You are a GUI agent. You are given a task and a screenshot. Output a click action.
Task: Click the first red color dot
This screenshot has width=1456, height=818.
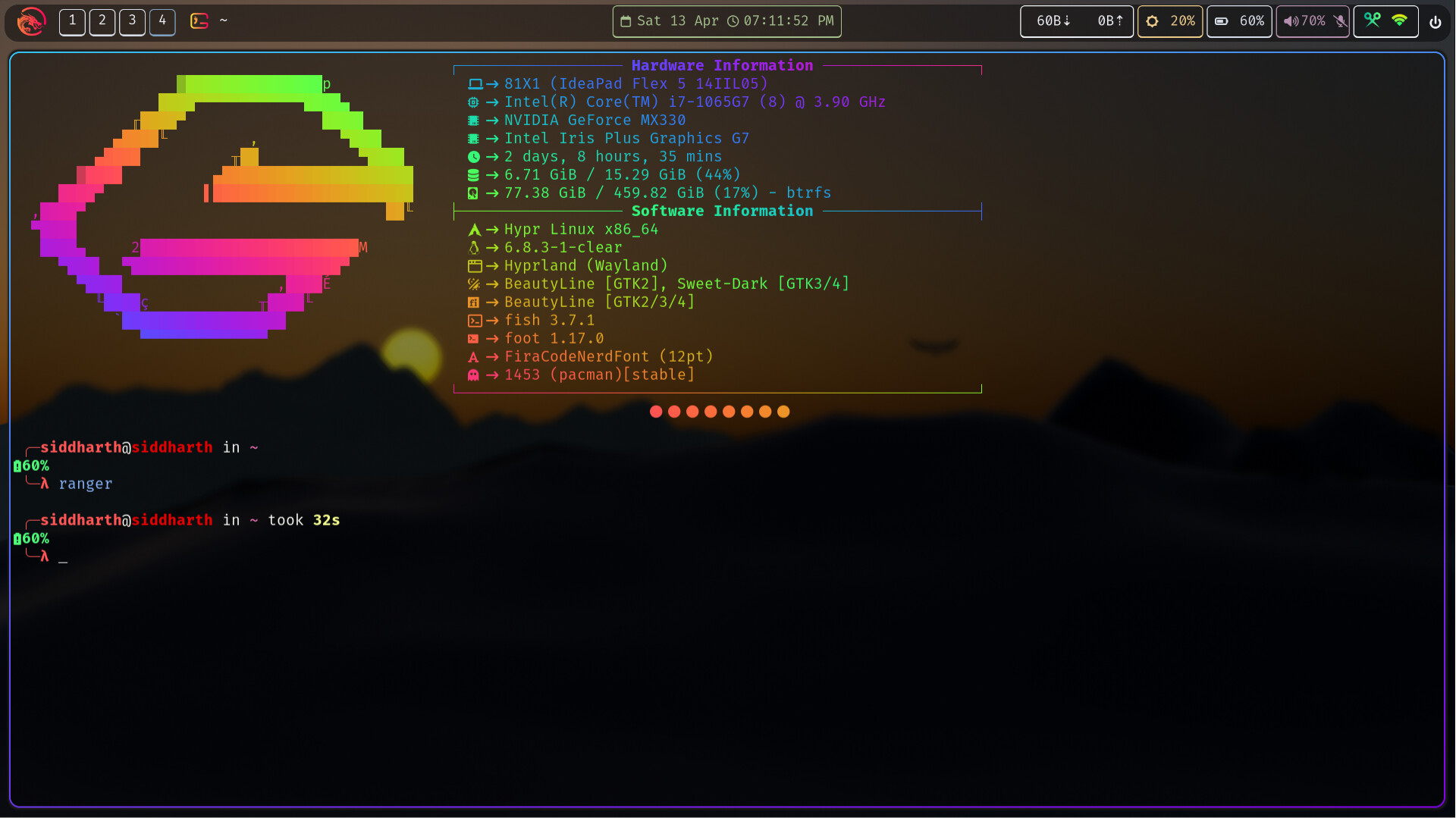(x=656, y=412)
